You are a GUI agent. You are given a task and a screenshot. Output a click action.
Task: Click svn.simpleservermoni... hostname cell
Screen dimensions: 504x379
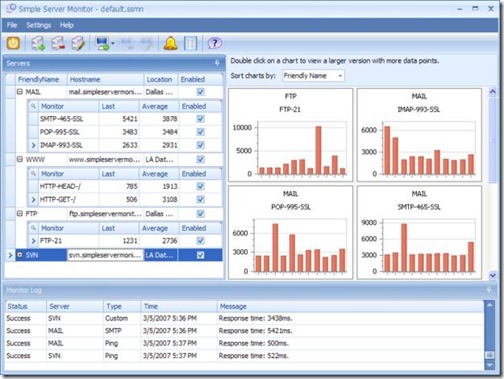point(105,255)
